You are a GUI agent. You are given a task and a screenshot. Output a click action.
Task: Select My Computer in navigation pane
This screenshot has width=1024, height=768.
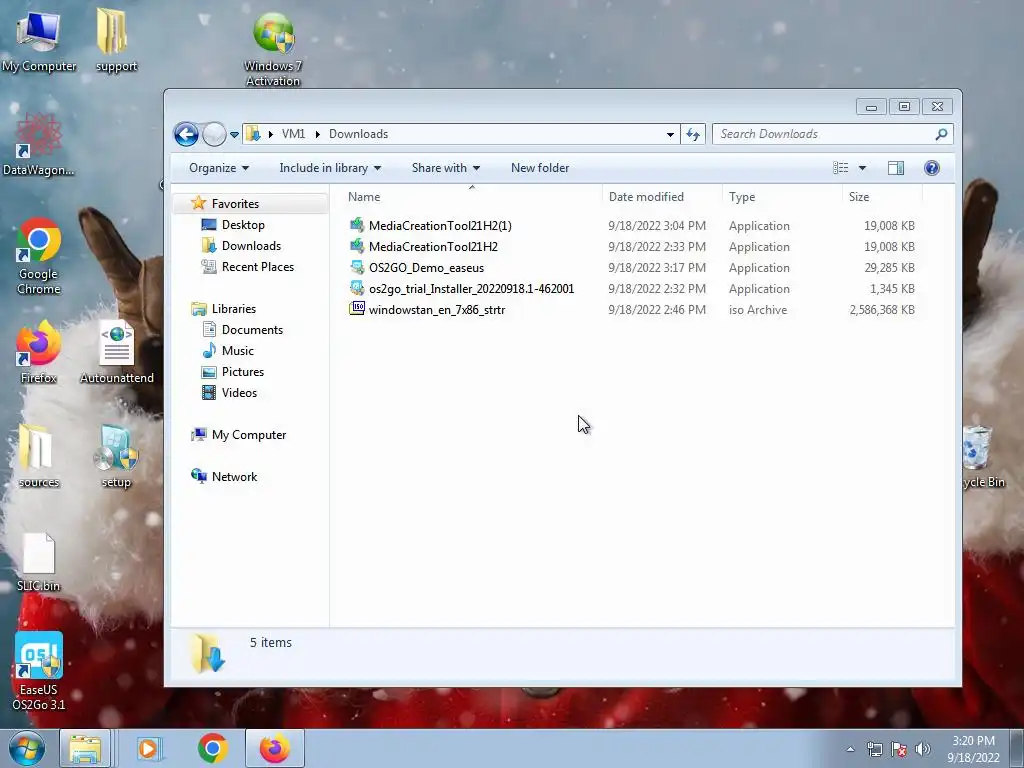(249, 435)
